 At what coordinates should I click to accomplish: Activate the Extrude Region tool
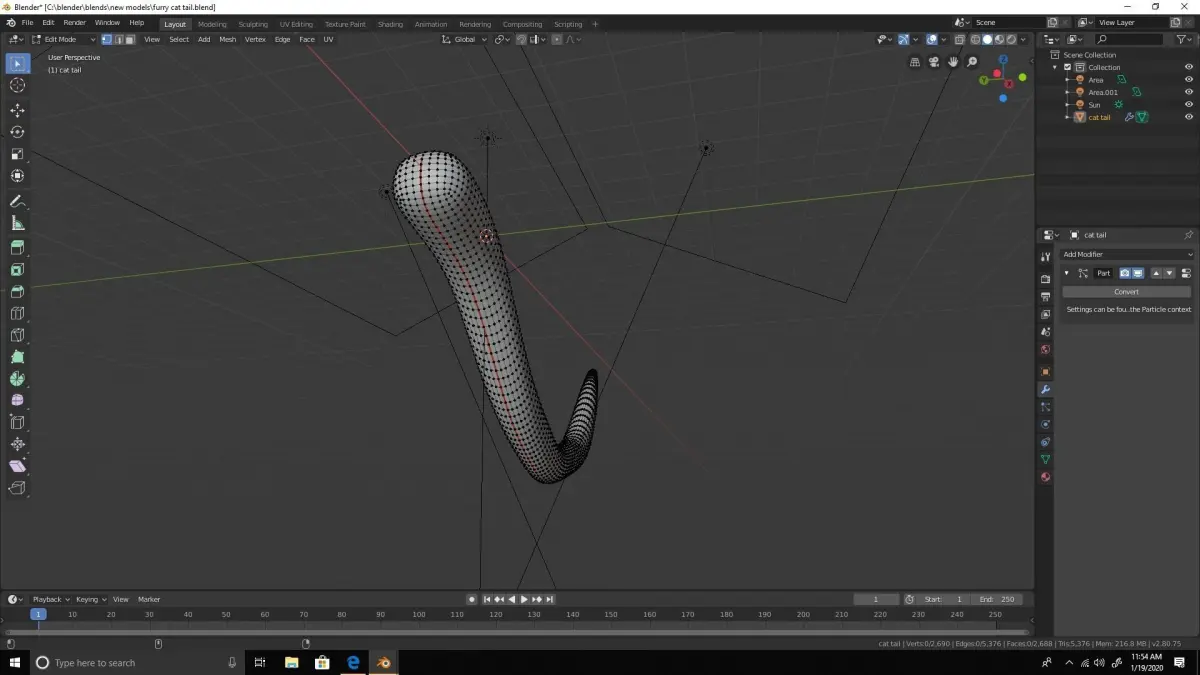[17, 247]
